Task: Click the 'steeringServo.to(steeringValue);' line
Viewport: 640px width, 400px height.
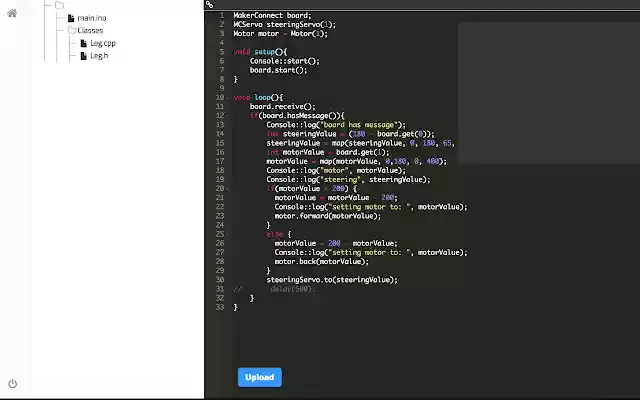Action: [x=332, y=280]
